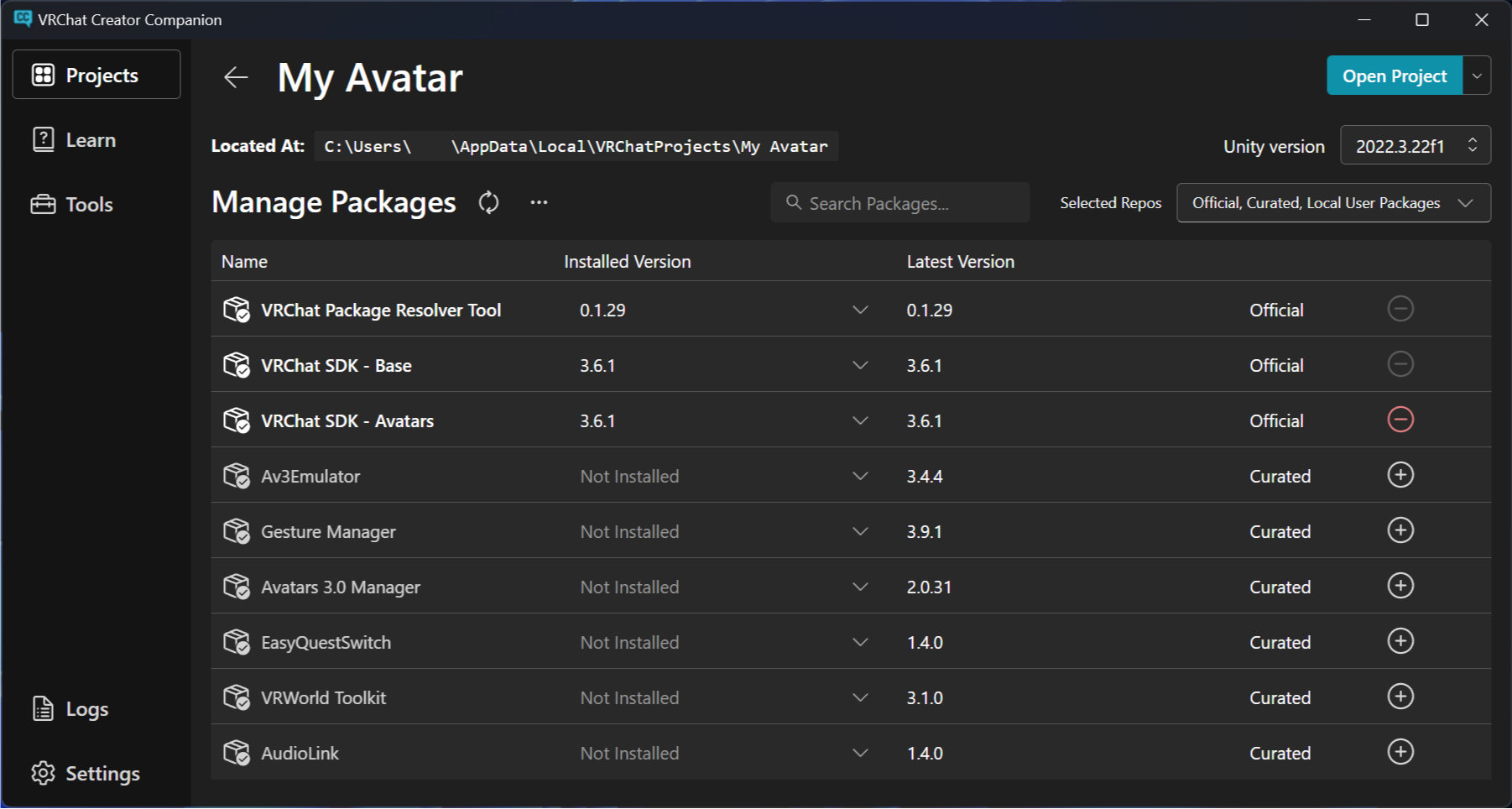Click package icon next to VRChat SDK - Base

click(237, 365)
